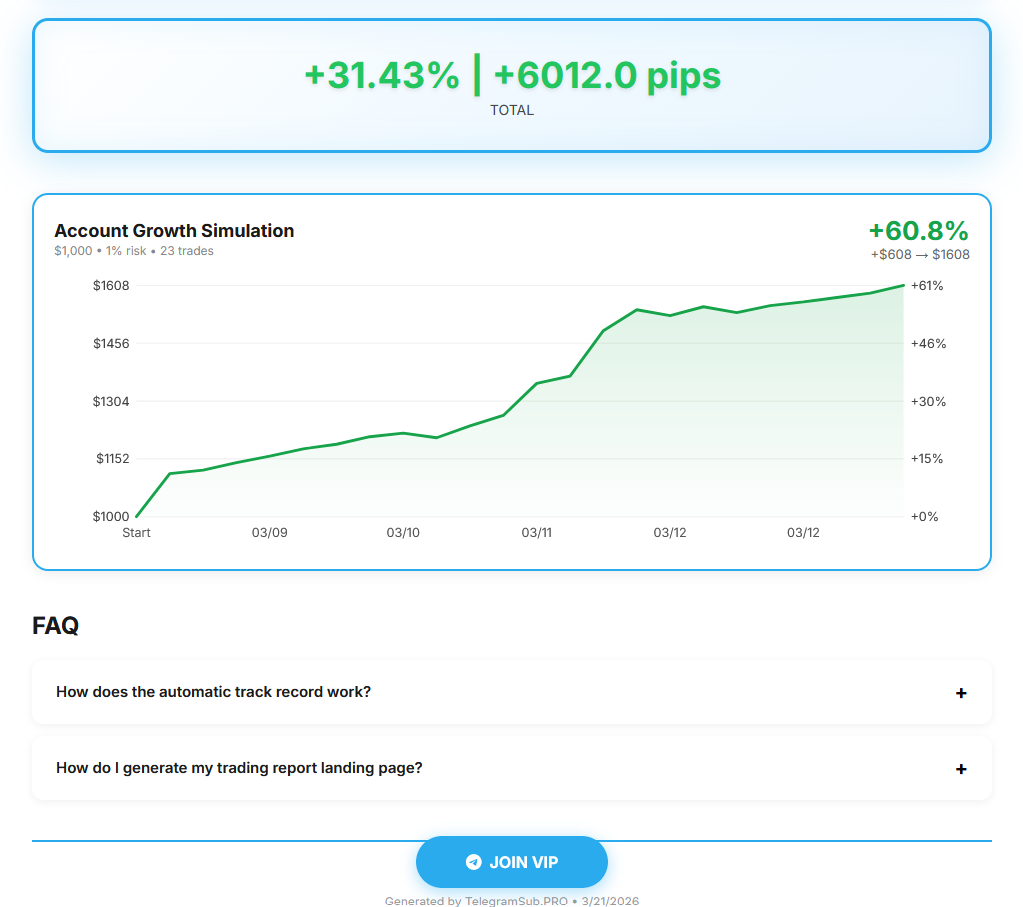Select the peak point of the growth chart
The image size is (1023, 907).
[x=901, y=286]
